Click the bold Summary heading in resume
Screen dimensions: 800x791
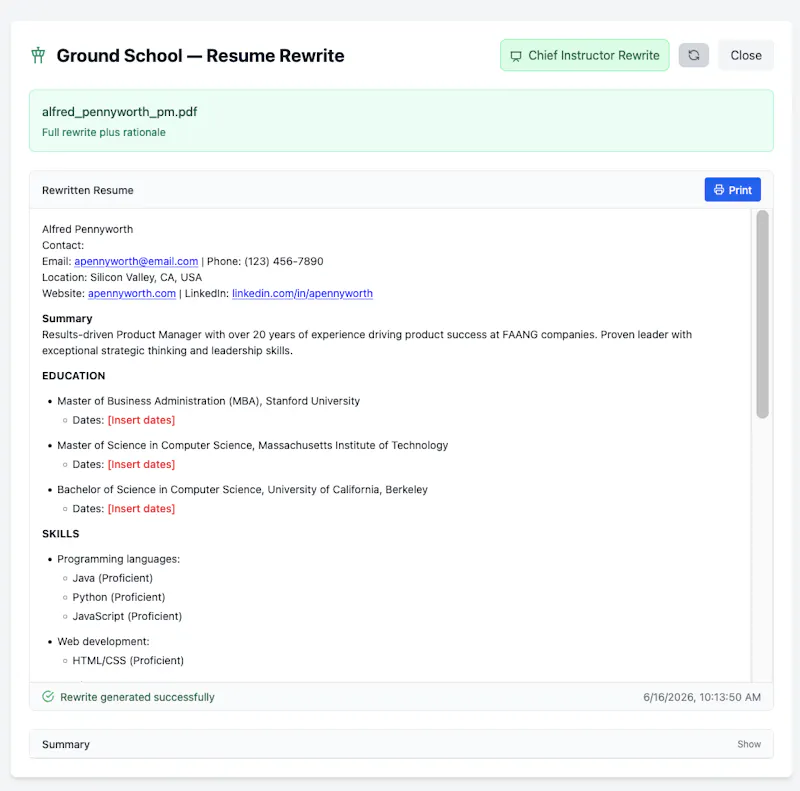(67, 318)
